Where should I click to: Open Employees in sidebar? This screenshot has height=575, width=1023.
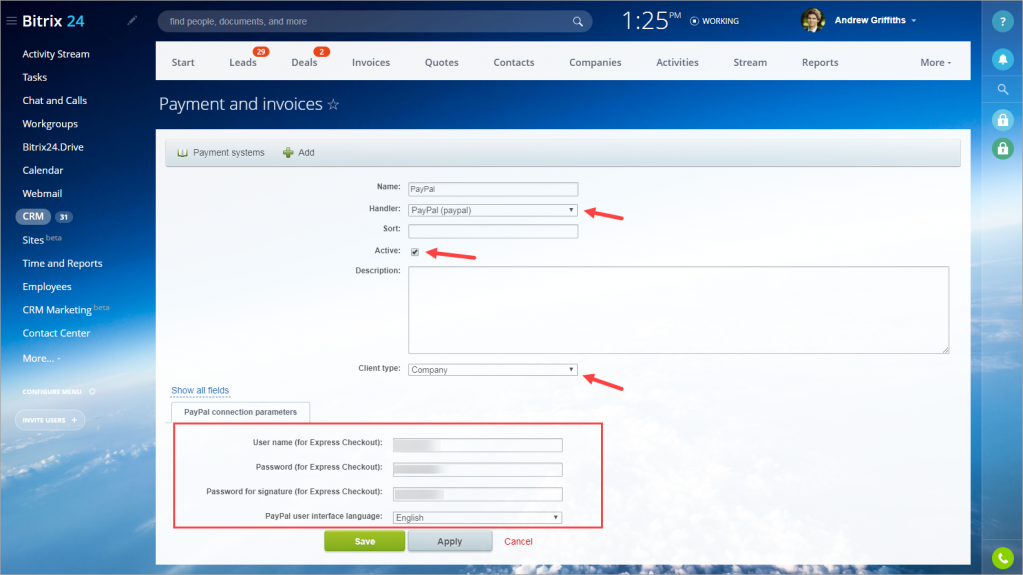point(46,287)
